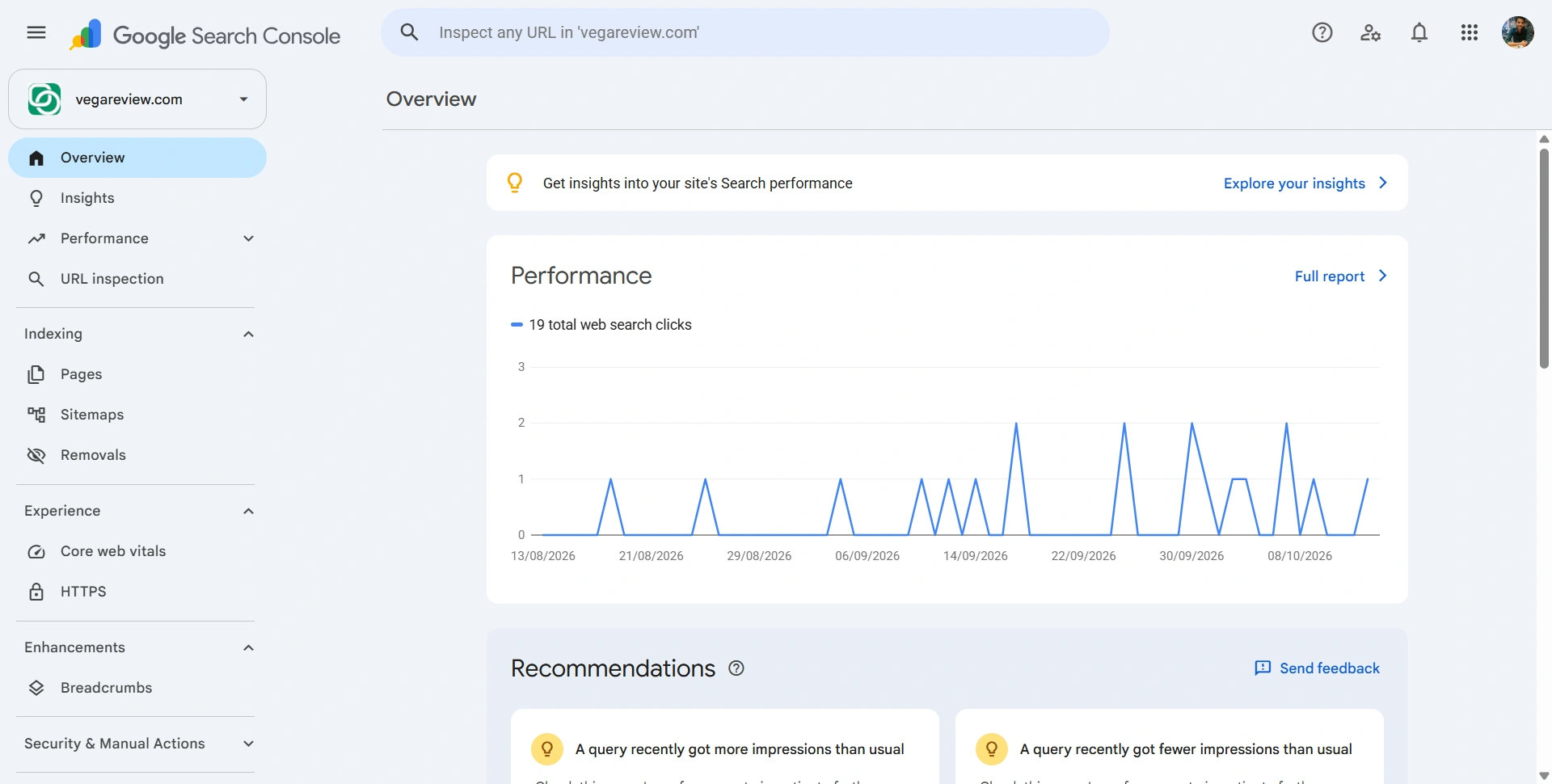
Task: Click the lightbulb icon beside insights banner
Action: (515, 183)
